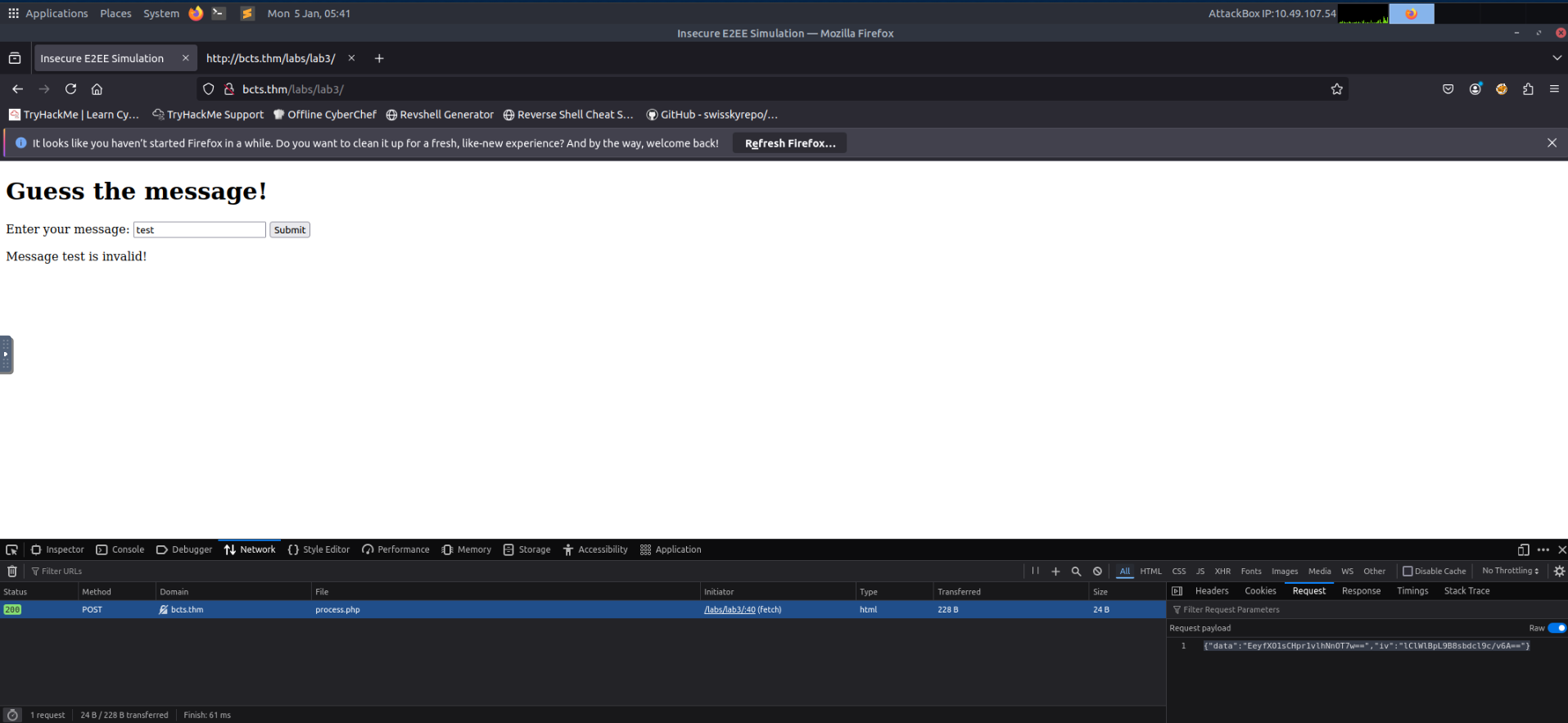Image resolution: width=1568 pixels, height=723 pixels.
Task: Click the Refresh Firefox button
Action: (789, 143)
